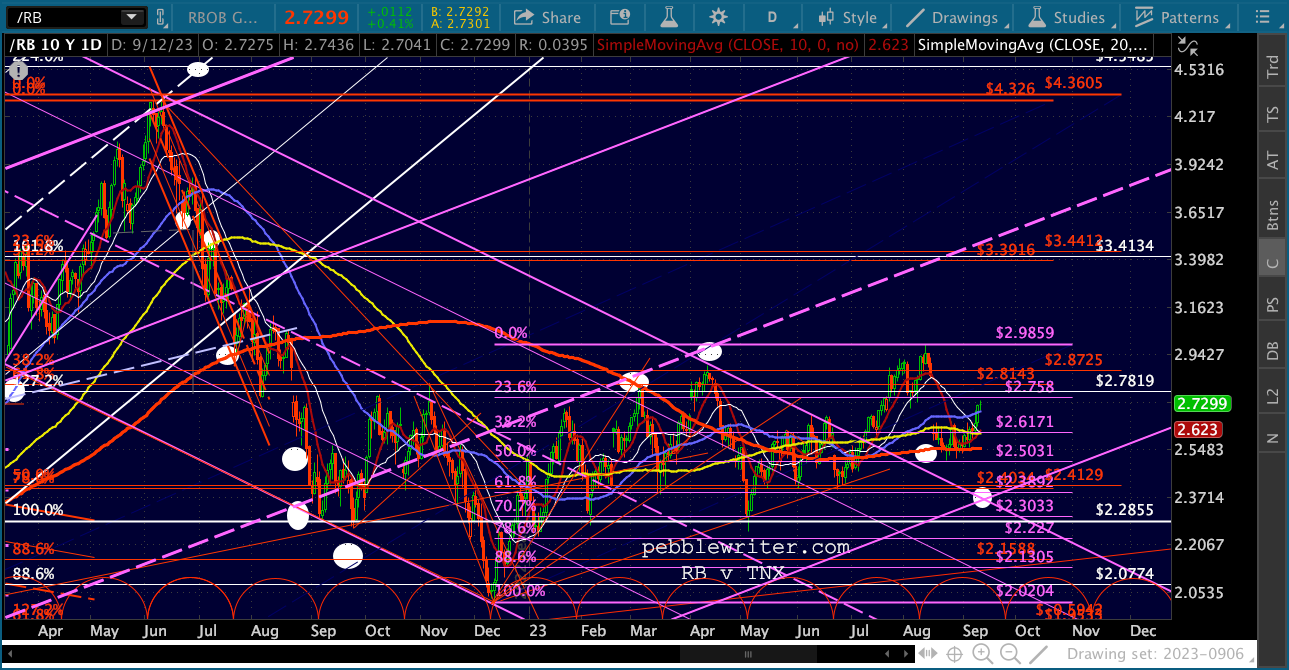Click the Share button
Screen dimensions: 1289x670
547,17
